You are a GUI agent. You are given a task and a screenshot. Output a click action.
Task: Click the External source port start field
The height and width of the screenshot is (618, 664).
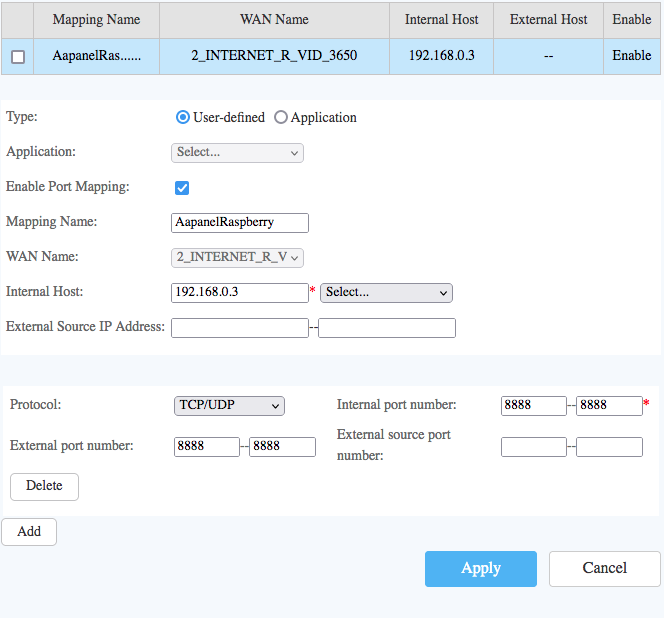[x=533, y=447]
